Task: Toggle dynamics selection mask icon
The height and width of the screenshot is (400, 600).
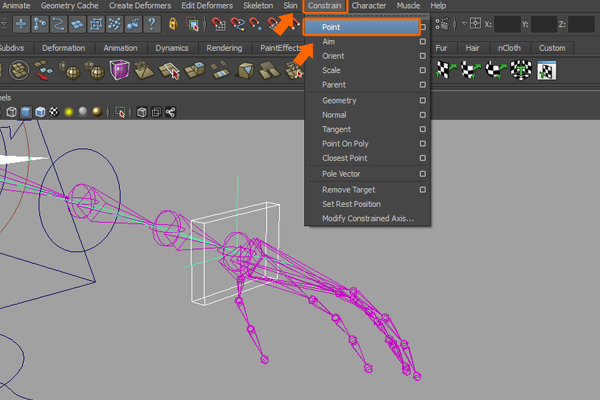Action: point(114,24)
